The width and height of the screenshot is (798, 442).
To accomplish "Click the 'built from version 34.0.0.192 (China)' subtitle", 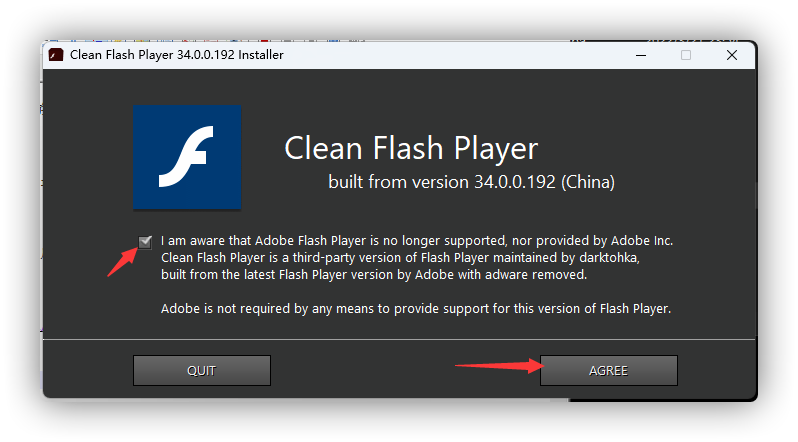I will (471, 182).
